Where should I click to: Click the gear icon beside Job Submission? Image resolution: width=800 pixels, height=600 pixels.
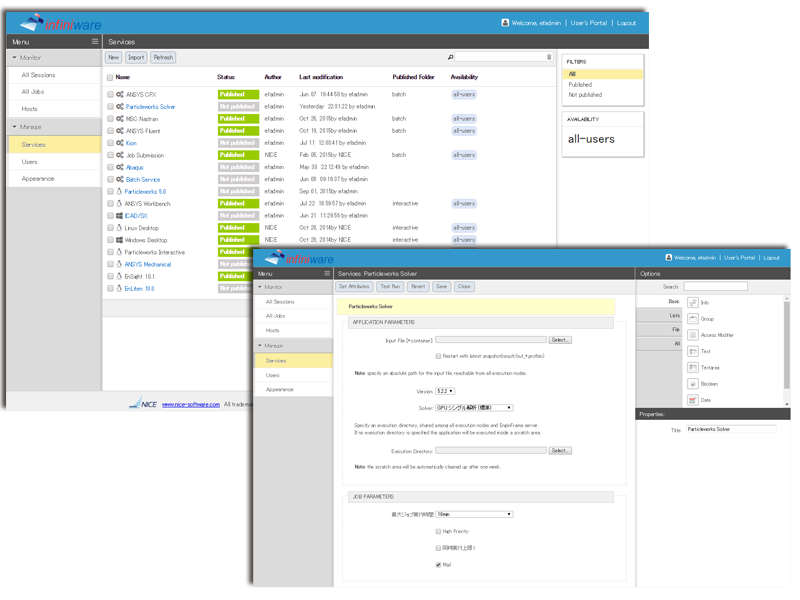click(120, 155)
